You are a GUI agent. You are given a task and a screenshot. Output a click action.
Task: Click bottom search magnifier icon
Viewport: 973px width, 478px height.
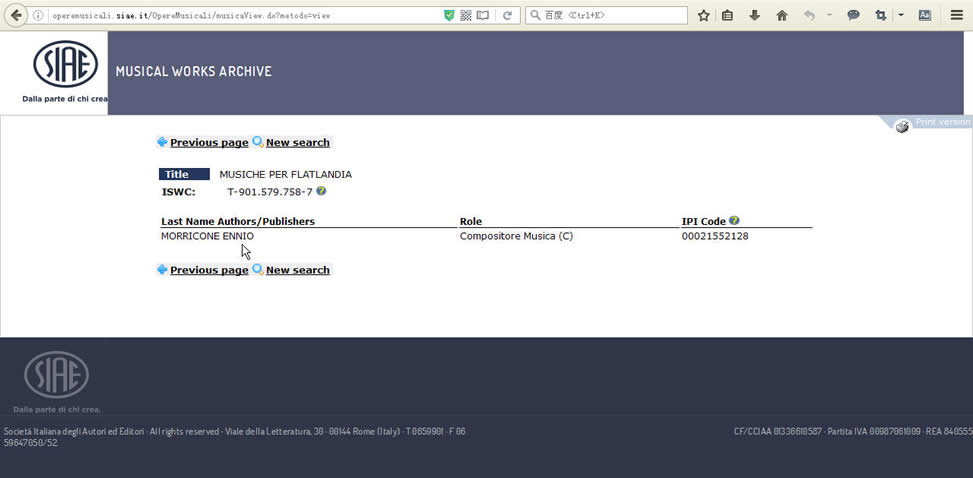pyautogui.click(x=258, y=269)
